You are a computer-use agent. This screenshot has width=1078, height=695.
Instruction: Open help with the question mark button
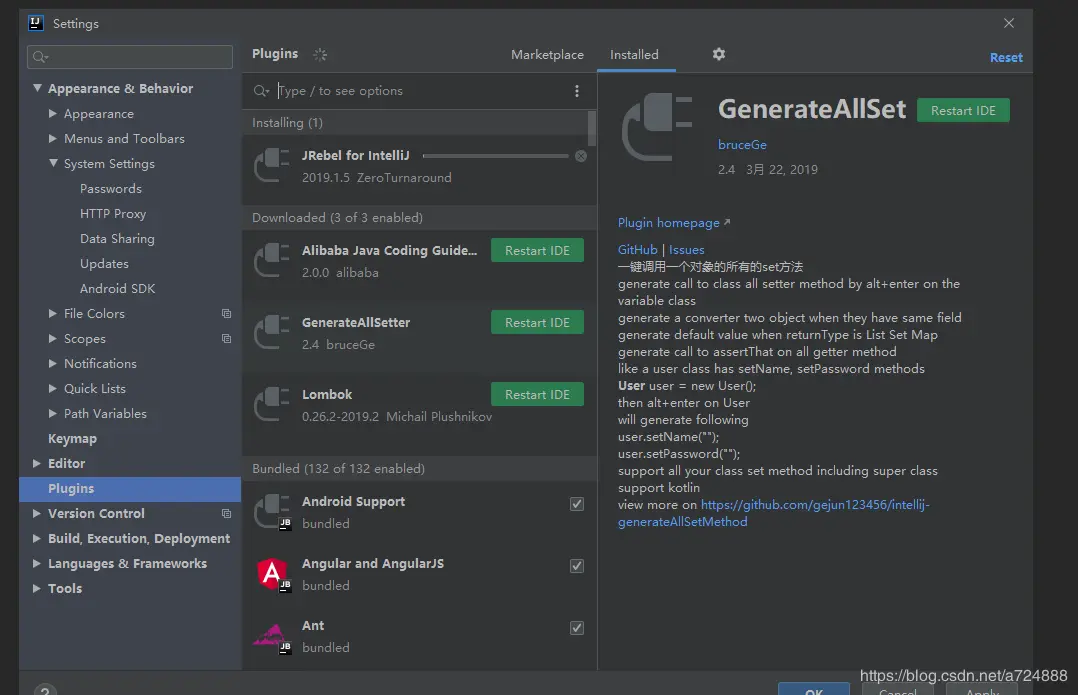point(45,690)
